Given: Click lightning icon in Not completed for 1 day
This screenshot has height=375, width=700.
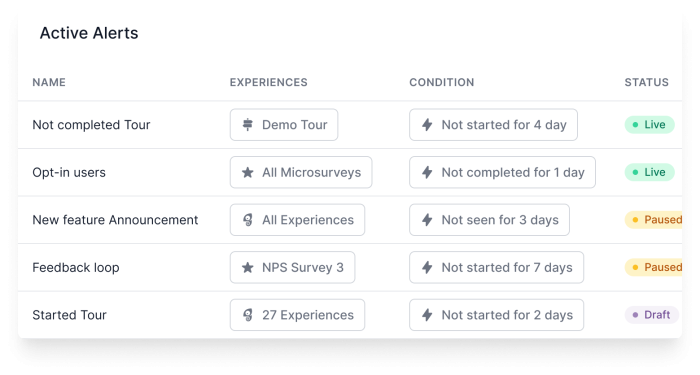Looking at the screenshot, I should click(427, 172).
